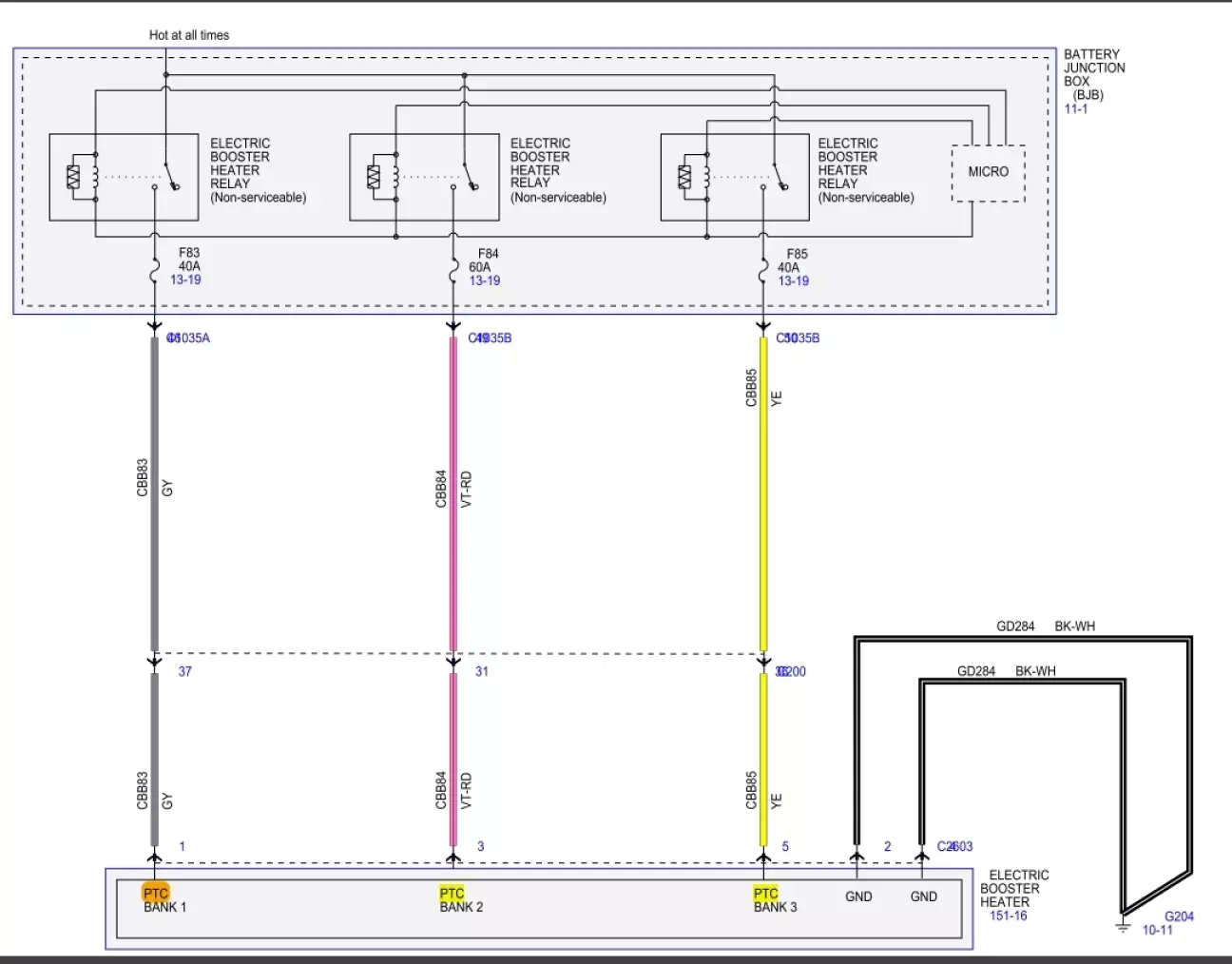1232x964 pixels.
Task: Select the BANK 2 text
Action: (461, 907)
